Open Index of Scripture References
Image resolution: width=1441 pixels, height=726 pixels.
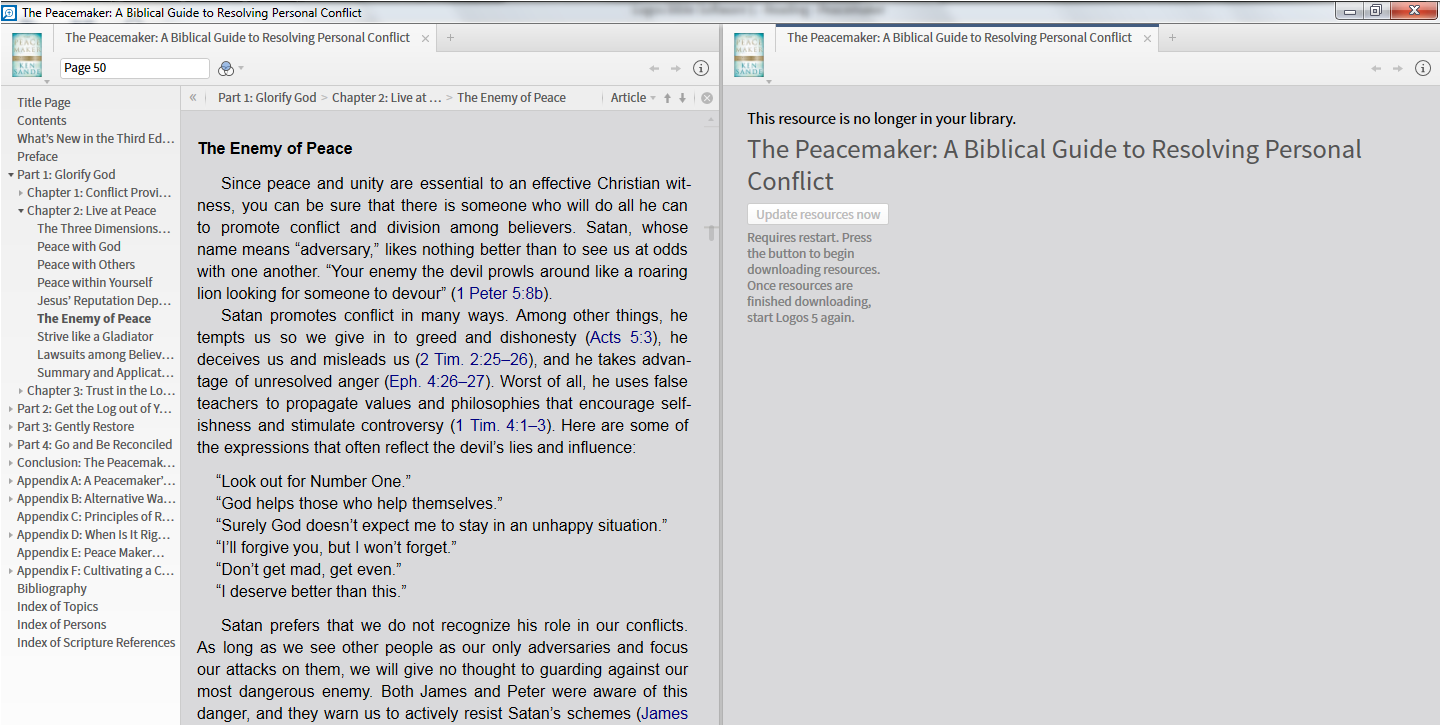point(96,643)
